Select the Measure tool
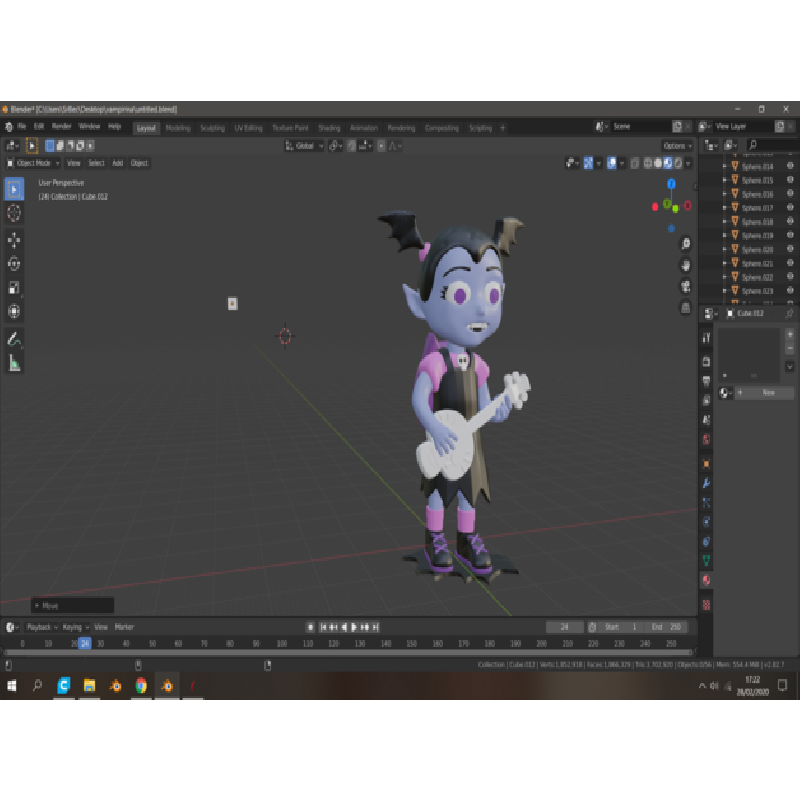This screenshot has height=800, width=800. (14, 363)
